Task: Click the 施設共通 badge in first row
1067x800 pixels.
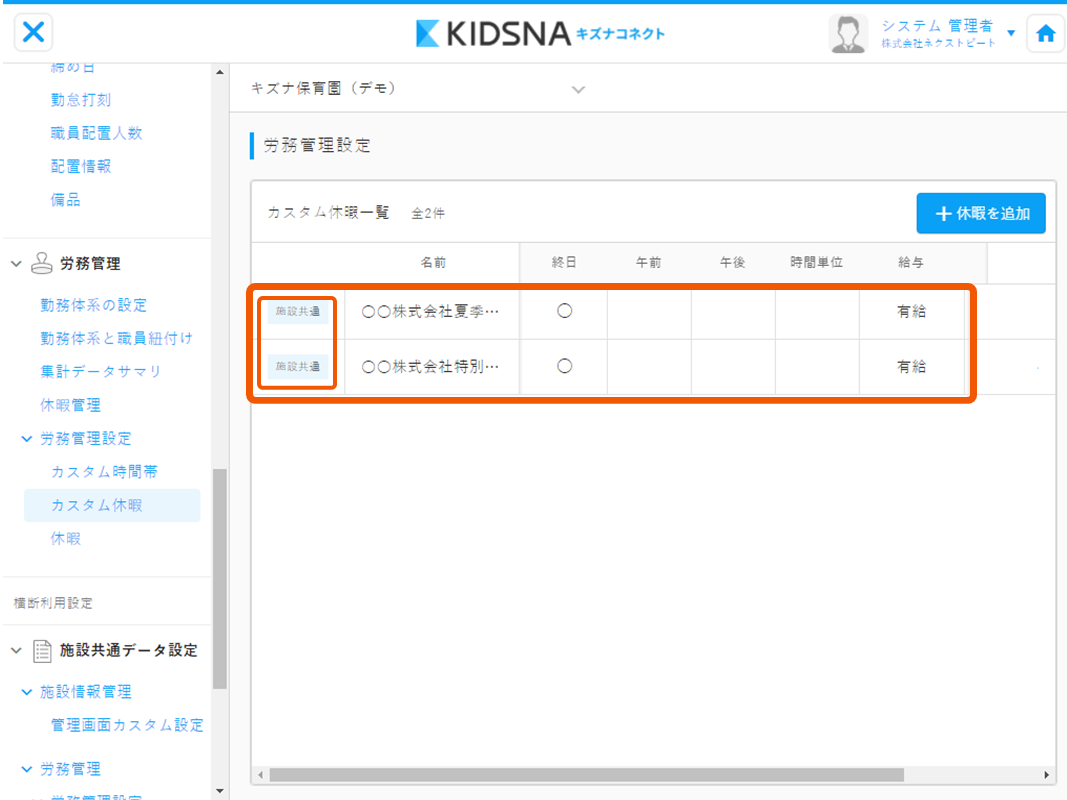Action: click(x=298, y=312)
